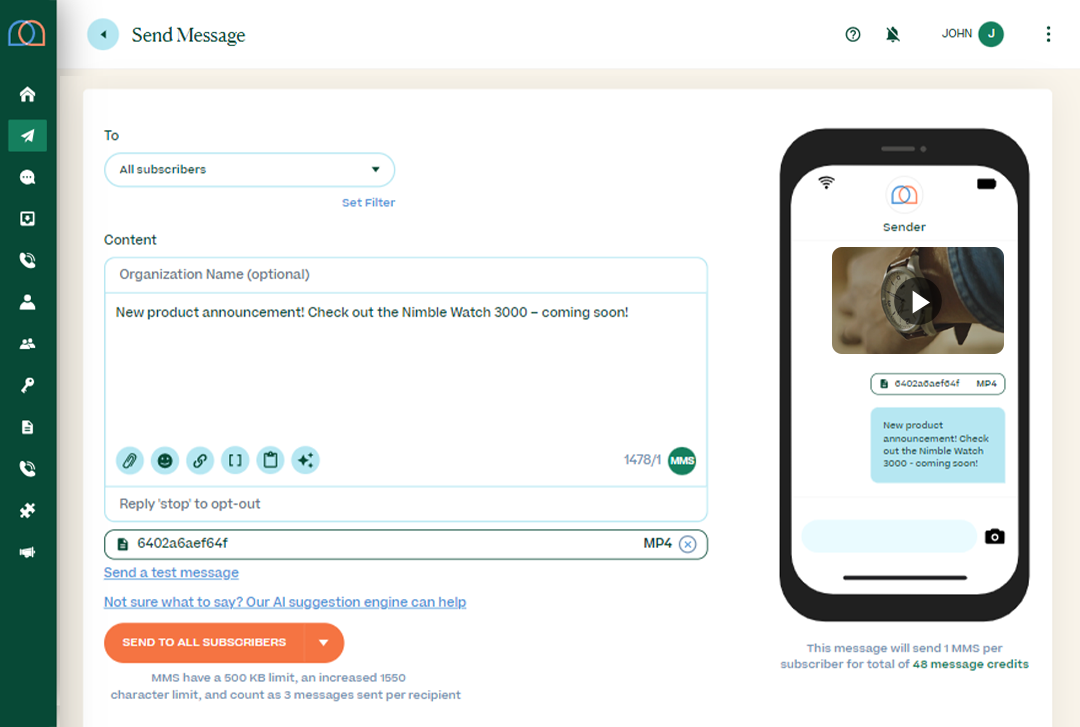Remove the attached MP4 file
The height and width of the screenshot is (727, 1080).
pos(687,544)
